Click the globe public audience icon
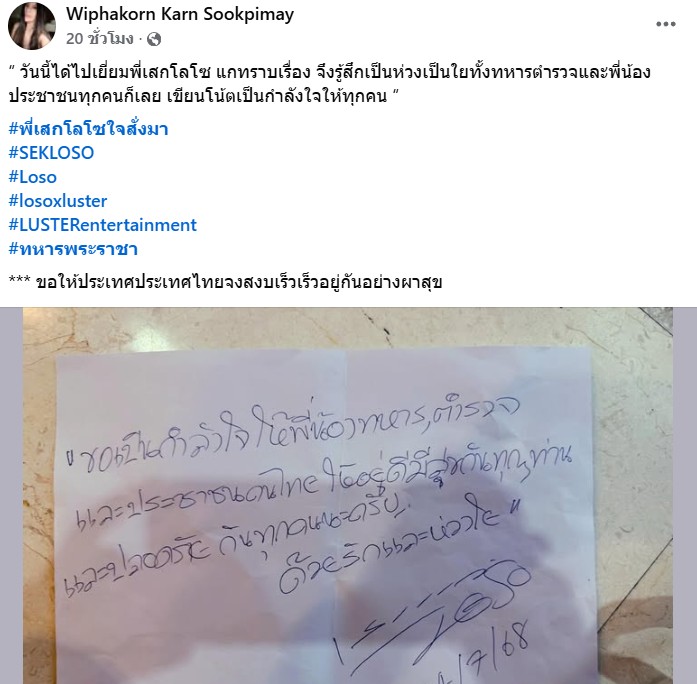This screenshot has width=697, height=684. coord(154,40)
